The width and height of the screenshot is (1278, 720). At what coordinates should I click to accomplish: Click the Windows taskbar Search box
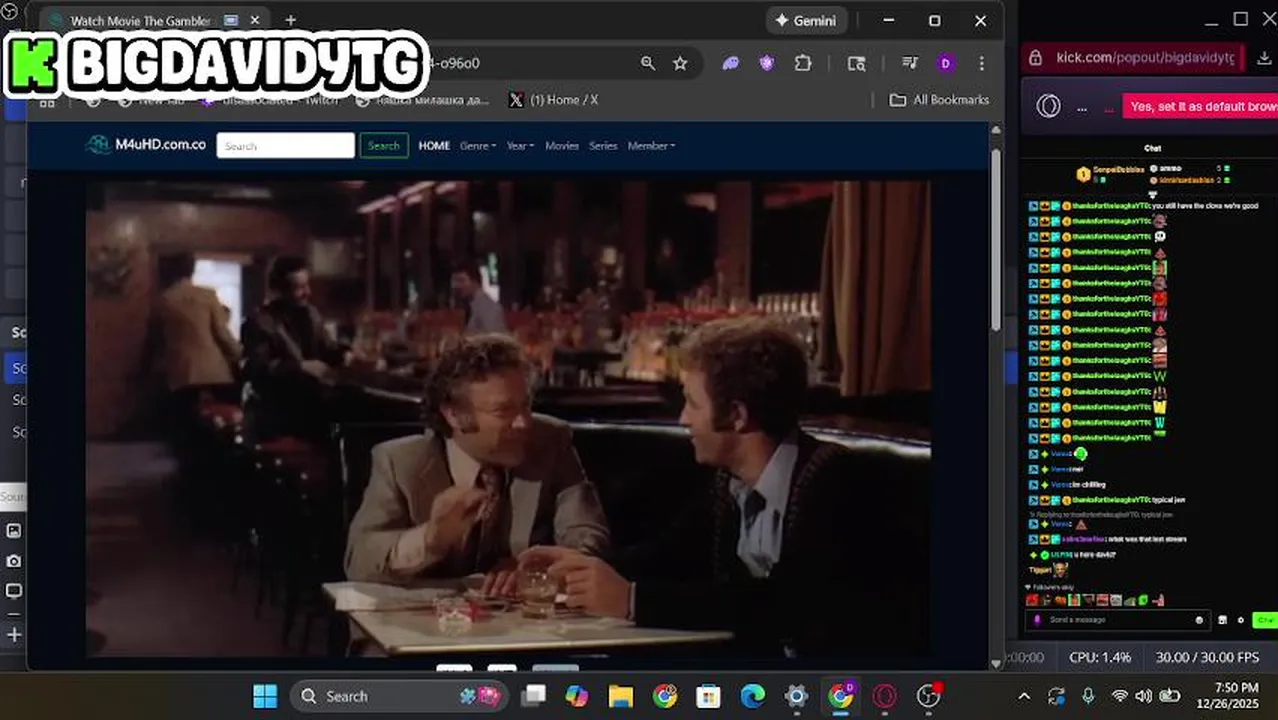coord(399,696)
